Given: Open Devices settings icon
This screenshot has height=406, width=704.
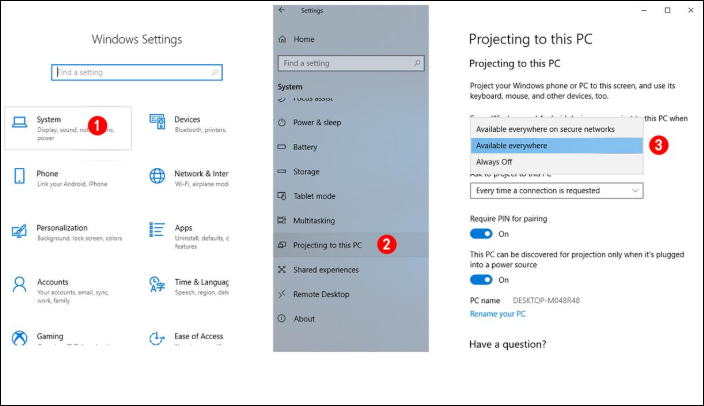Looking at the screenshot, I should (157, 121).
